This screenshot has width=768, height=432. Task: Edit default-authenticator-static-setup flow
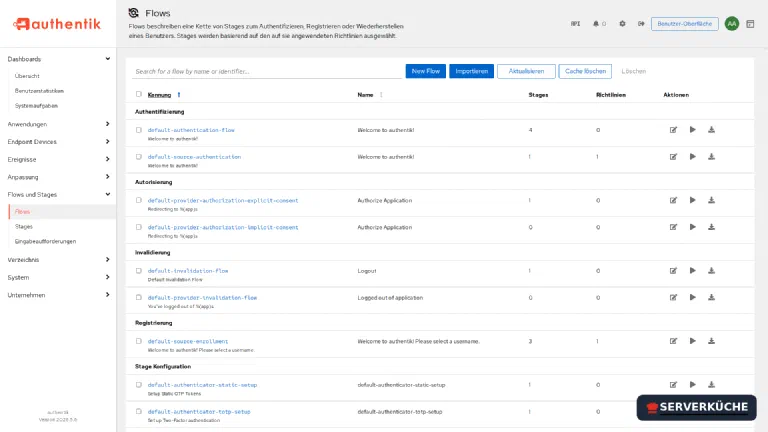point(673,385)
